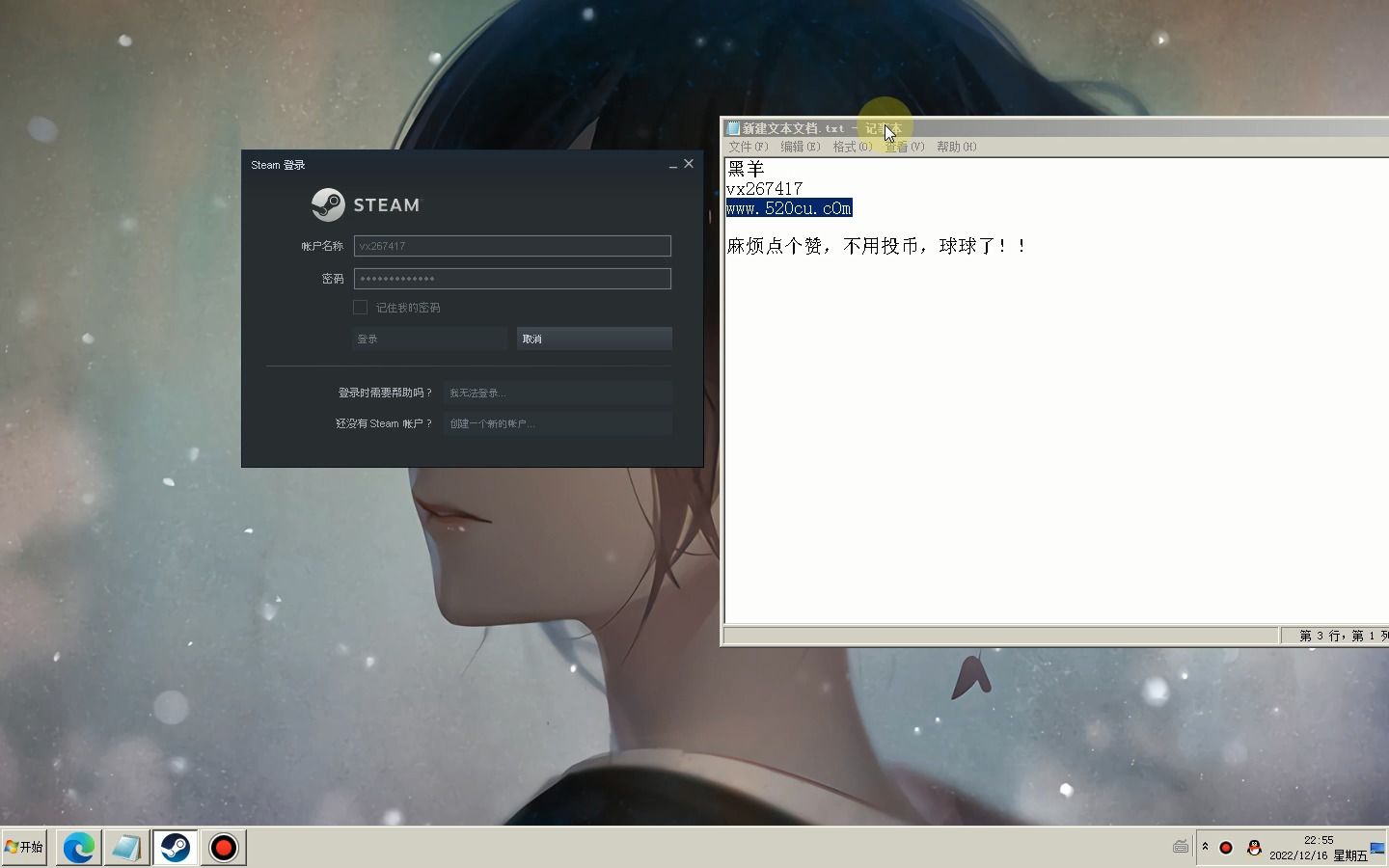
Task: Click the Steam 登录 dialog title text
Action: point(278,165)
